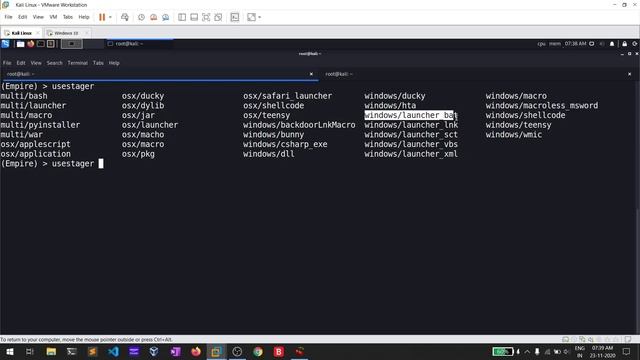Open the Kali file manager panel icon
The image size is (640, 360).
20,44
